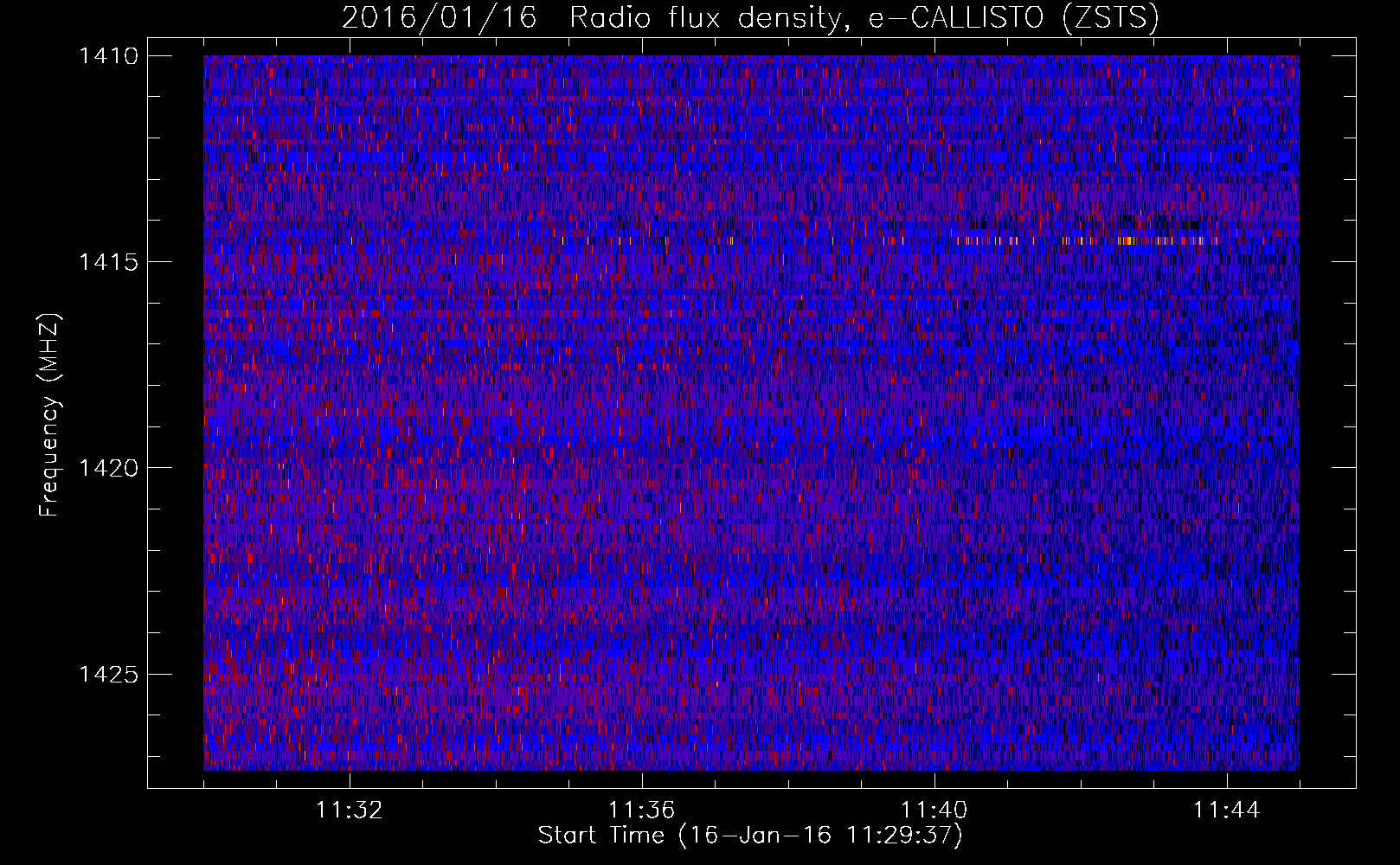Image resolution: width=1400 pixels, height=865 pixels.
Task: Click the 11:36 time tick label
Action: click(x=642, y=811)
